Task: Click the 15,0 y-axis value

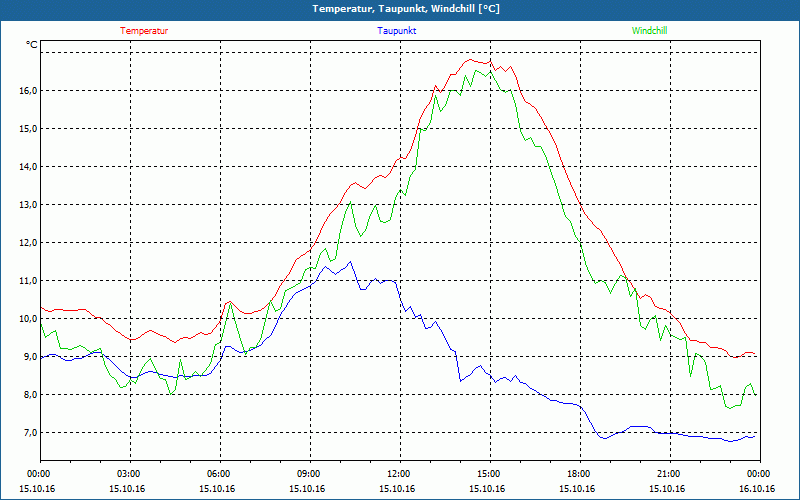Action: pyautogui.click(x=29, y=129)
